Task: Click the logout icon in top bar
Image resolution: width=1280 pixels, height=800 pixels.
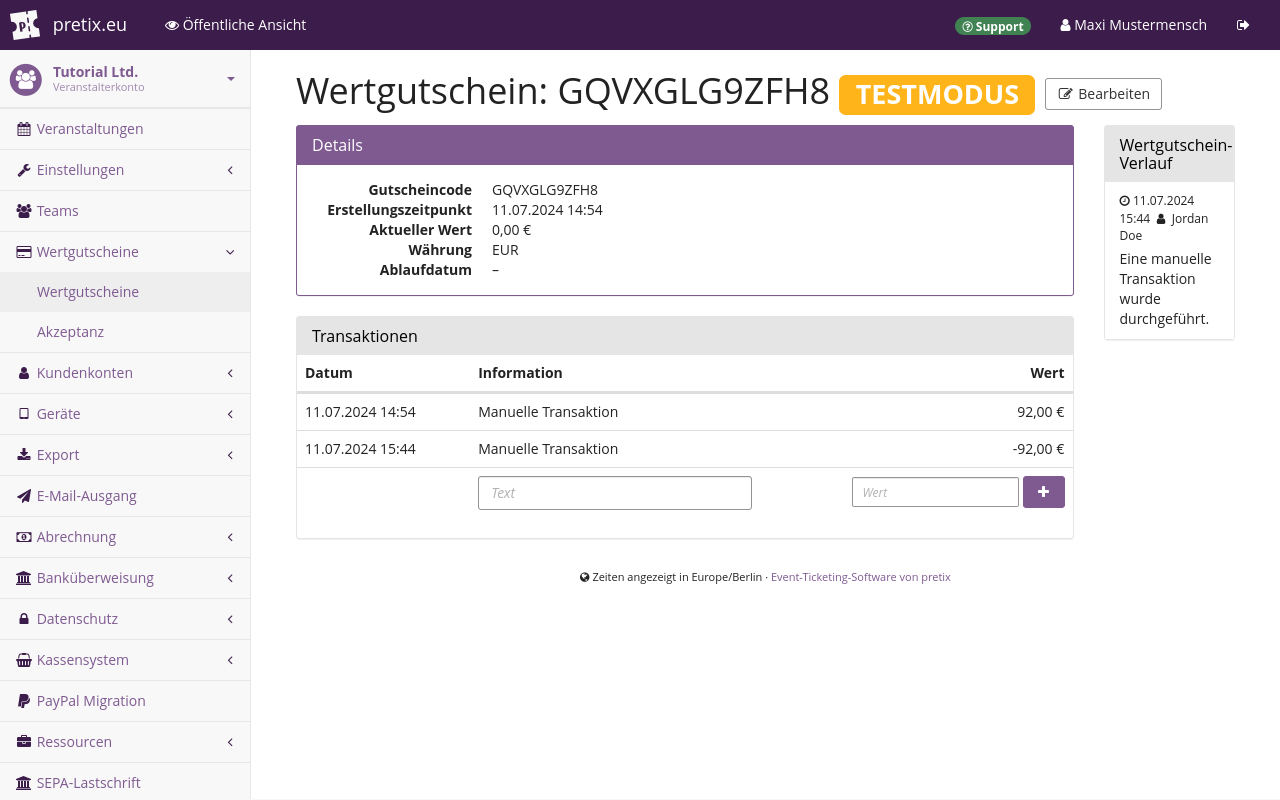Action: point(1243,25)
